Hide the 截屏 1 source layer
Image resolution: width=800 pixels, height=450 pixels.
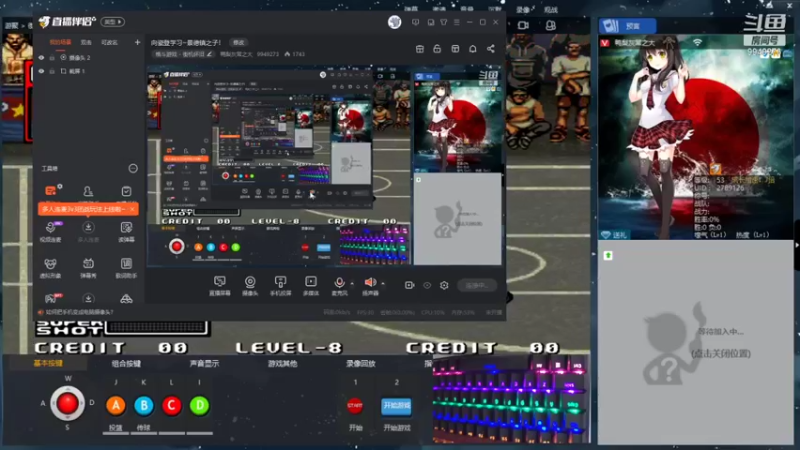[x=41, y=71]
